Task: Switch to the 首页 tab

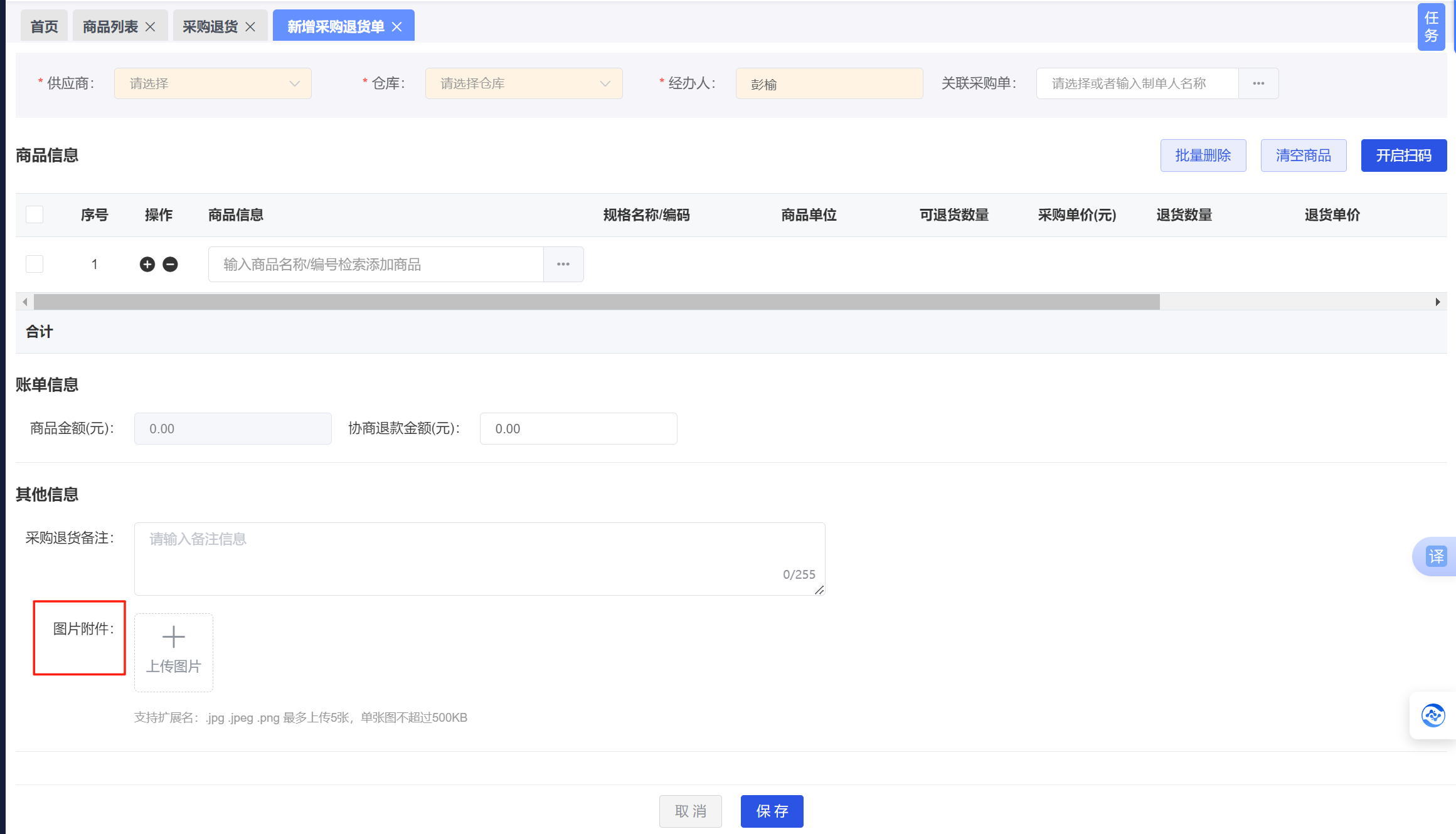Action: tap(44, 26)
